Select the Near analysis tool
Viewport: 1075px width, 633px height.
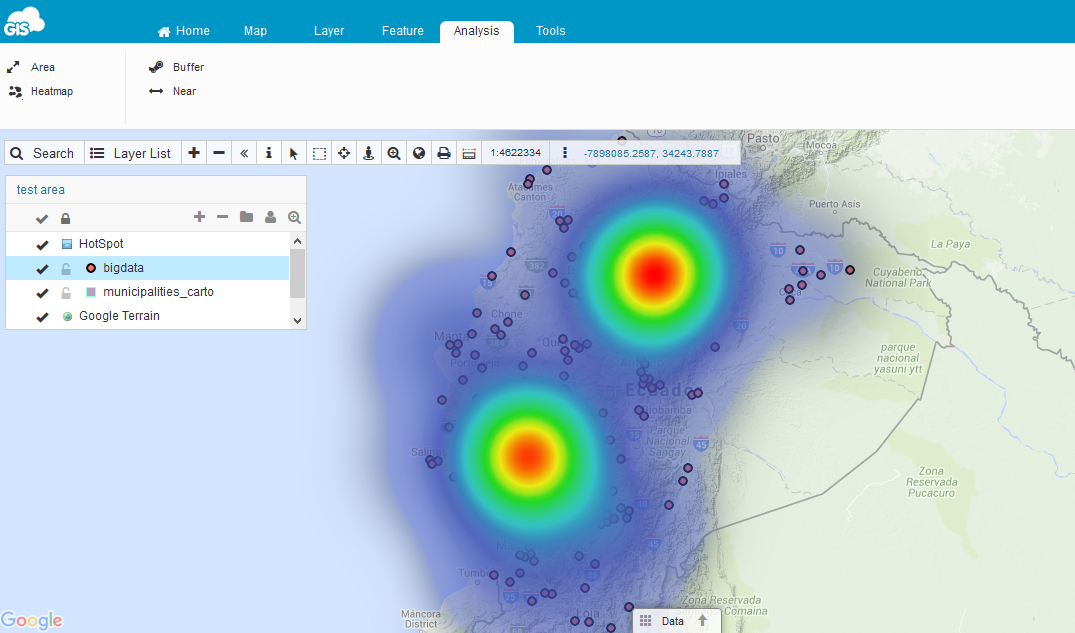pos(173,91)
